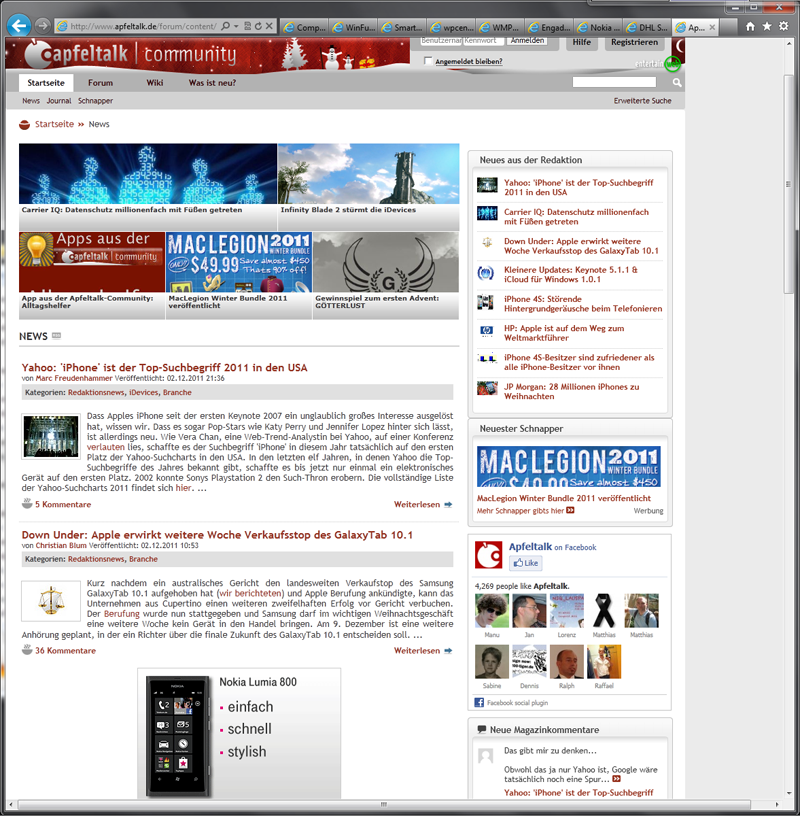Open the Wiki navigation tab
Viewport: 800px width, 816px height.
[x=155, y=83]
